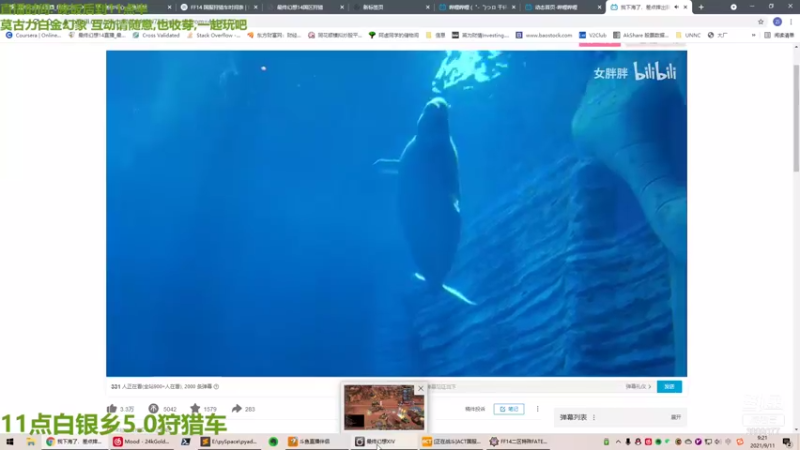
Task: Click the green round taskbar icon
Action: coord(273,441)
